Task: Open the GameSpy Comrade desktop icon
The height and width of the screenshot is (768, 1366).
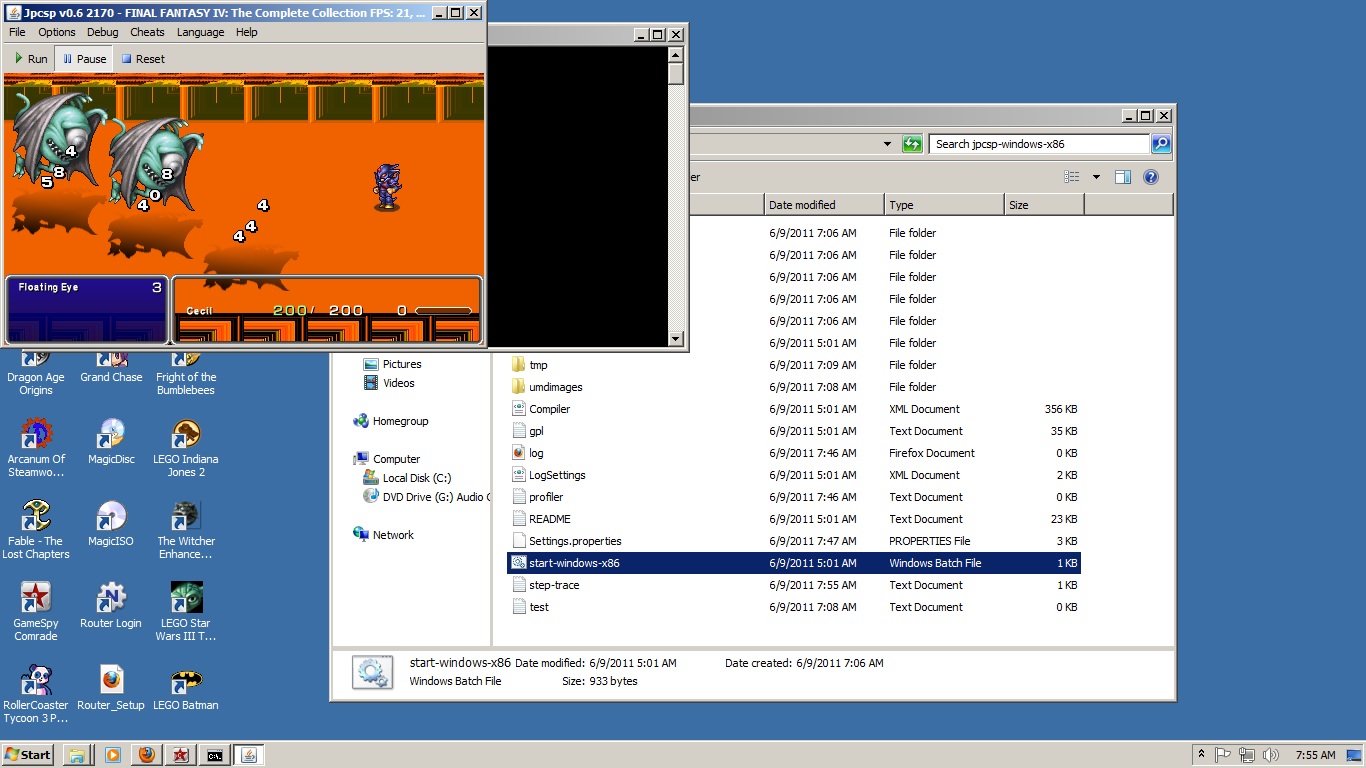Action: pyautogui.click(x=36, y=599)
